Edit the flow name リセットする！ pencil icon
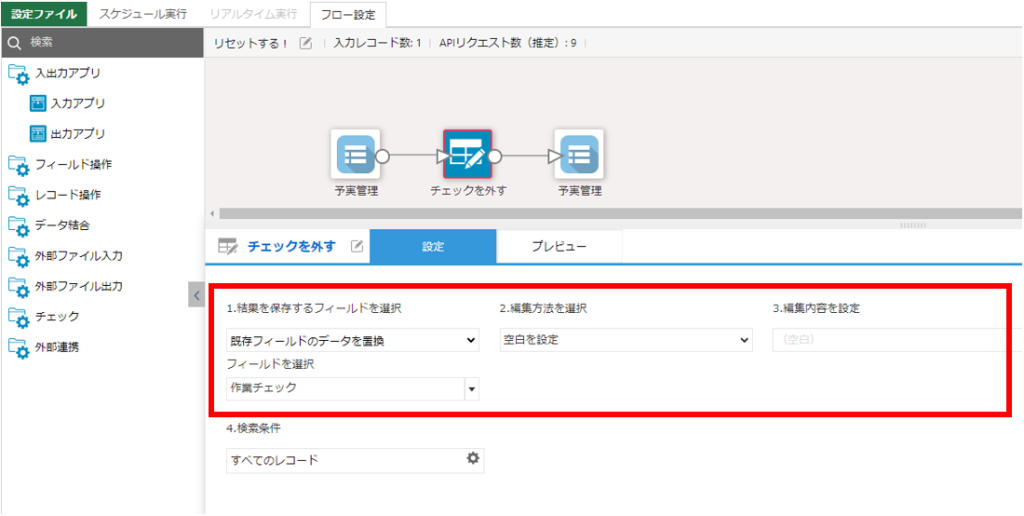 coord(306,43)
